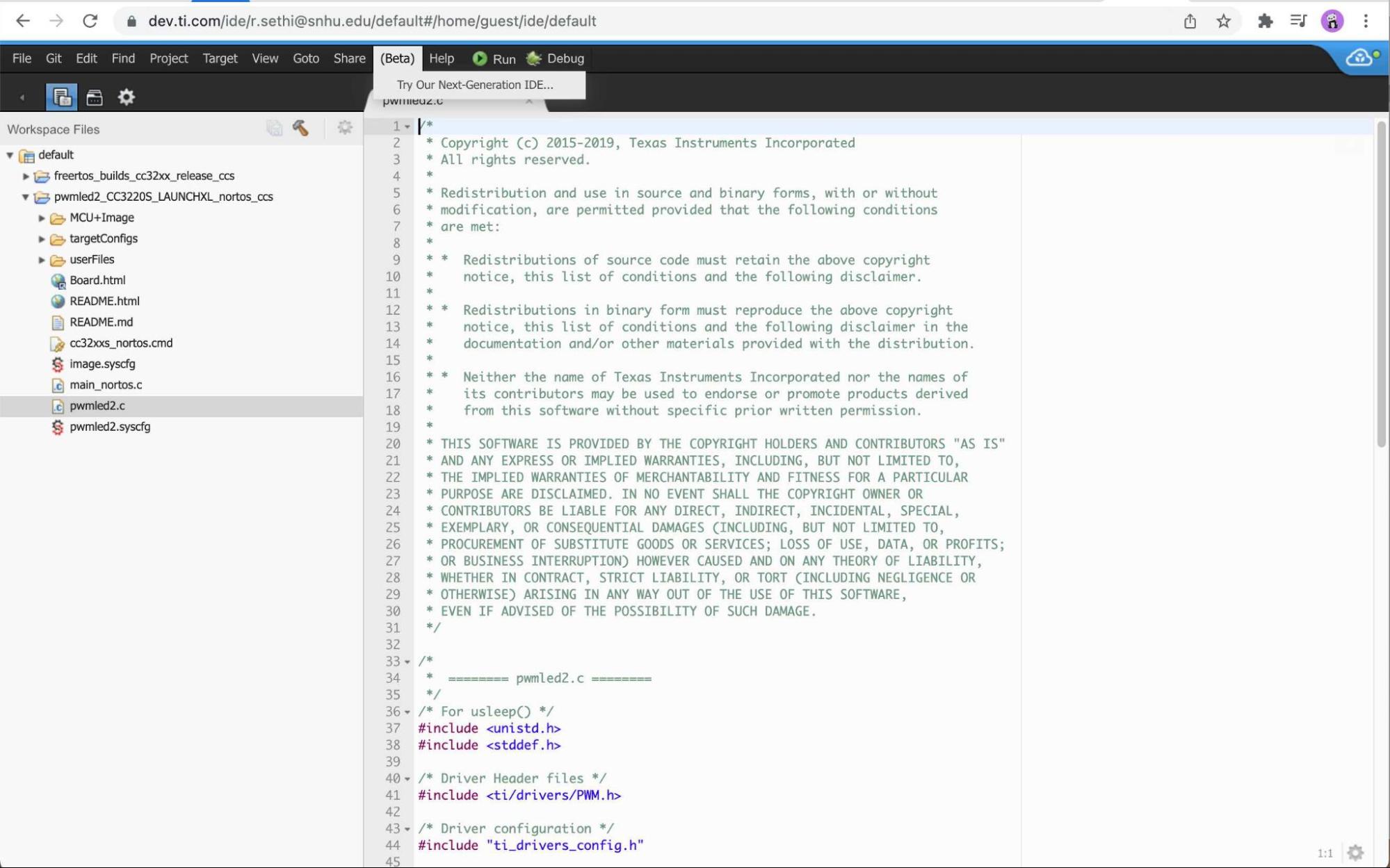Click the Debug bug icon

[x=534, y=59]
